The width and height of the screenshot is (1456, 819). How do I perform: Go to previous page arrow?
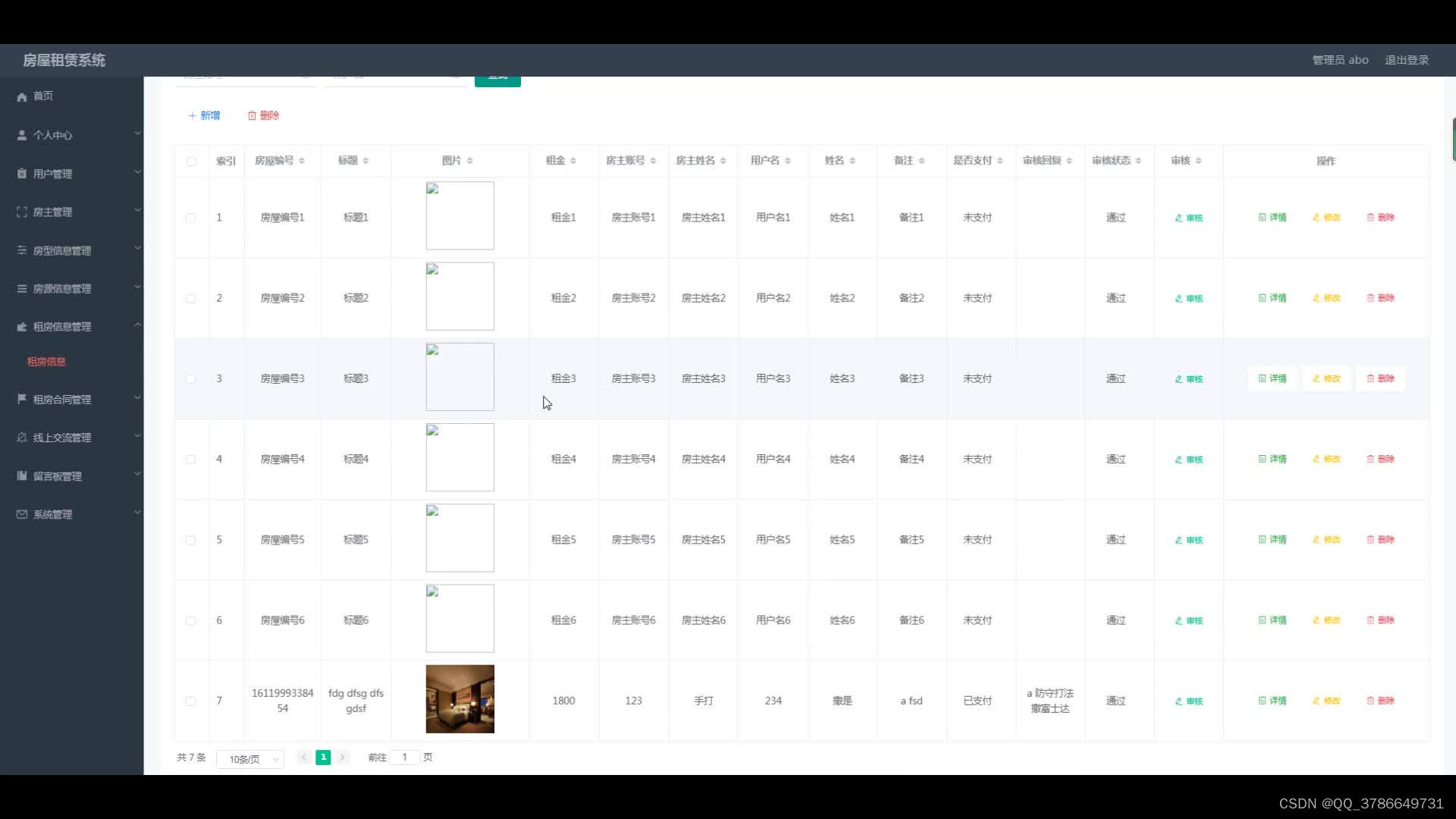pyautogui.click(x=303, y=757)
